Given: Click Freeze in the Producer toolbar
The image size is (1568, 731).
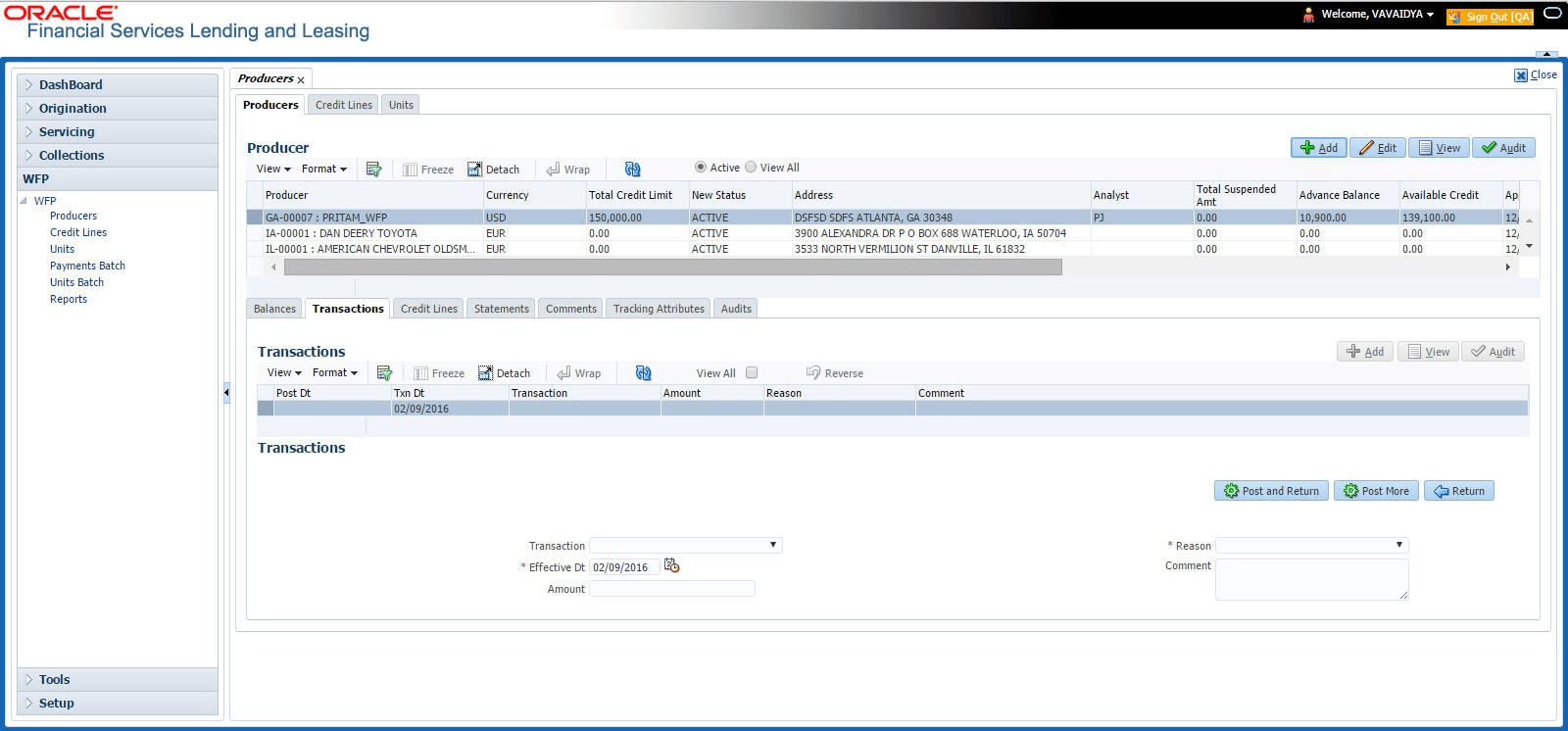Looking at the screenshot, I should tap(428, 170).
